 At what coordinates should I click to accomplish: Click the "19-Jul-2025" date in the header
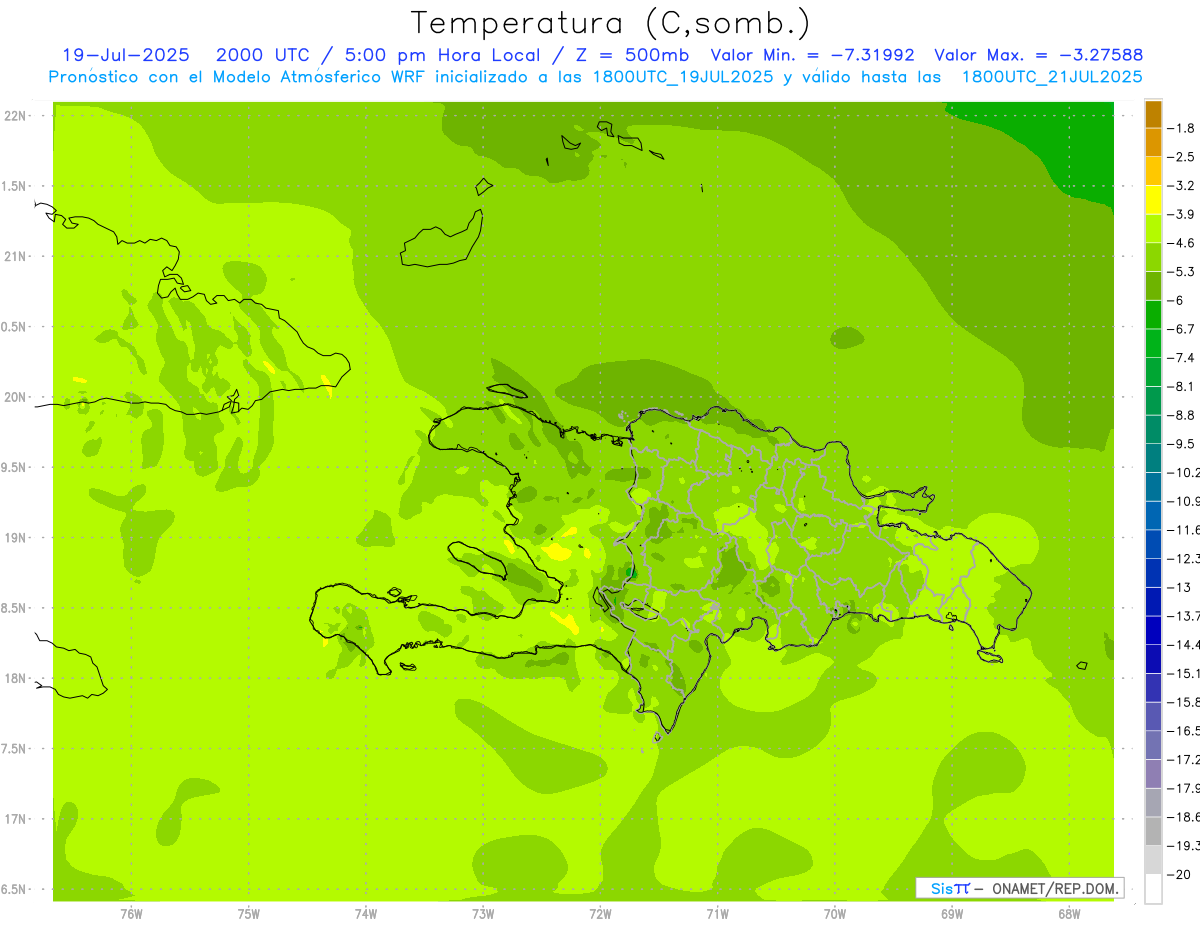tap(126, 55)
